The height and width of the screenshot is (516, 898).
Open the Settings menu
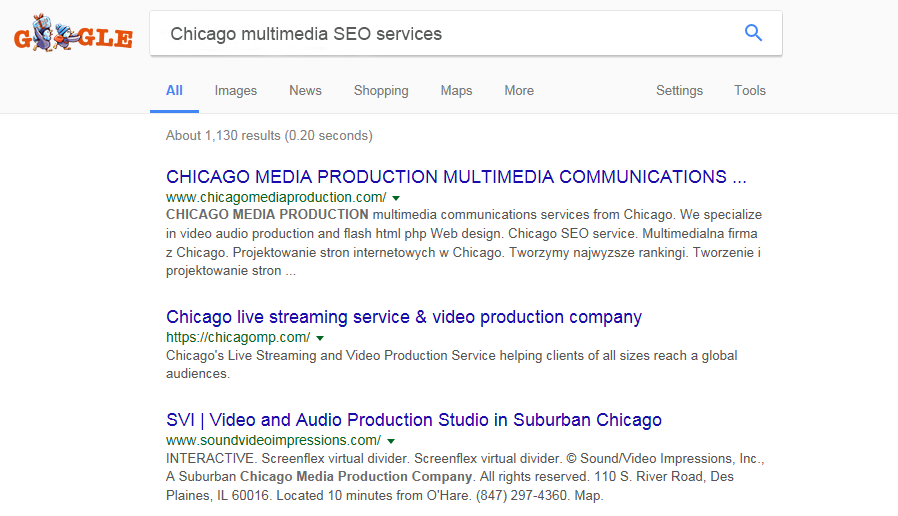(x=679, y=91)
